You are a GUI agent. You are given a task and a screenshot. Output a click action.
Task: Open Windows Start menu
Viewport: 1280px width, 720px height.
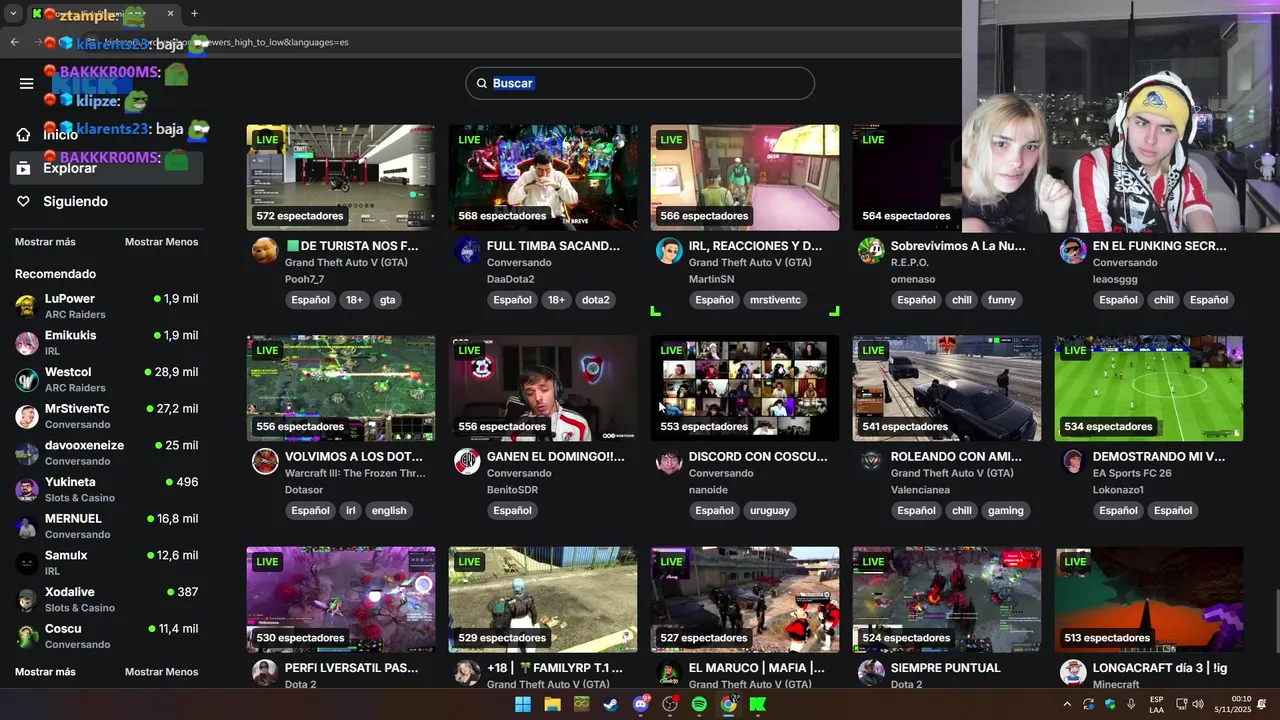pos(523,704)
